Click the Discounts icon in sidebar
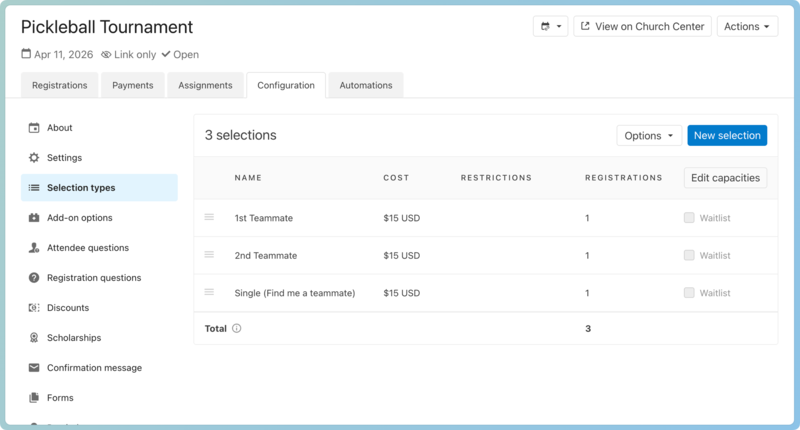The width and height of the screenshot is (800, 430). tap(34, 308)
